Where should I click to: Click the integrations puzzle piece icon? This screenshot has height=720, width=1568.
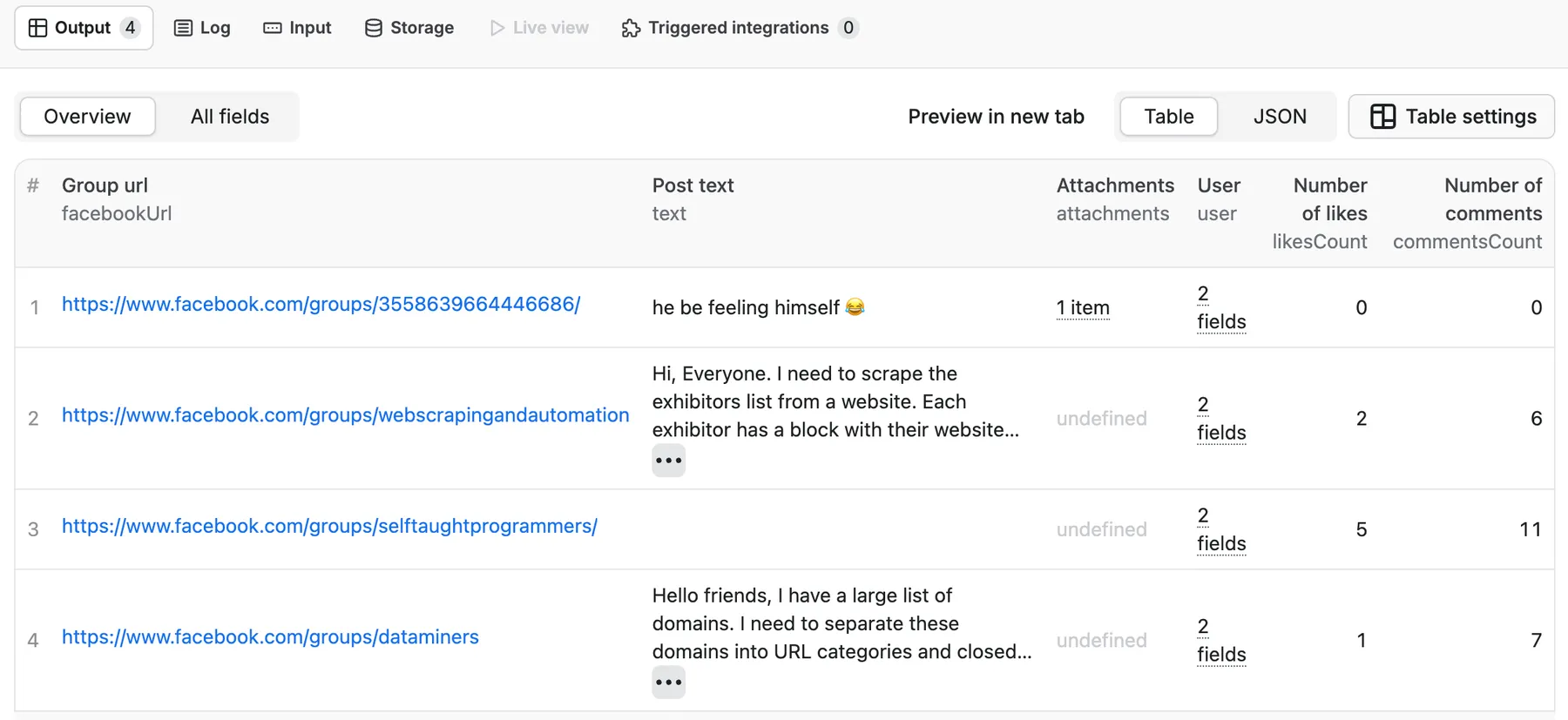point(631,28)
